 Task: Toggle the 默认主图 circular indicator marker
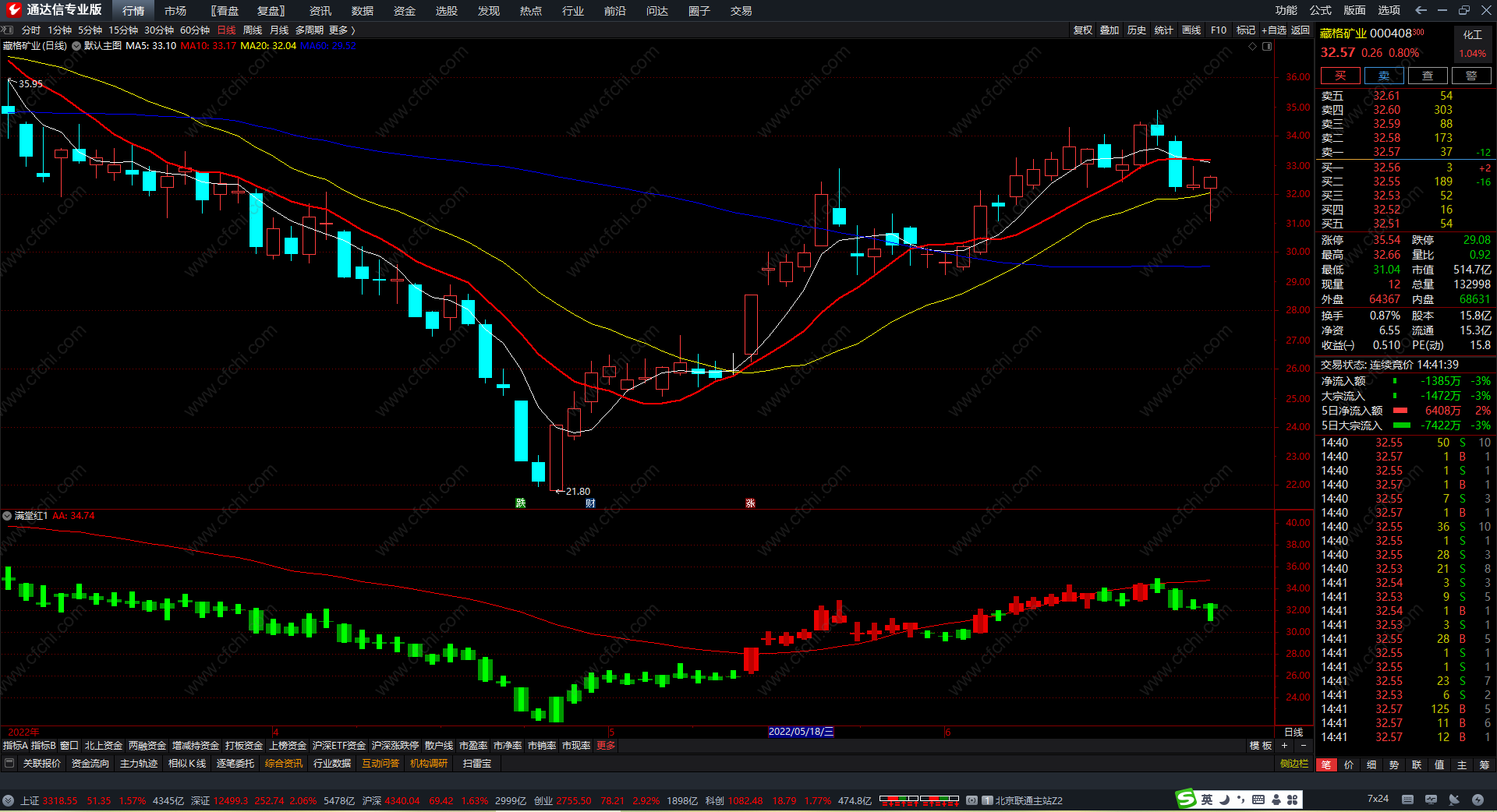tap(76, 46)
